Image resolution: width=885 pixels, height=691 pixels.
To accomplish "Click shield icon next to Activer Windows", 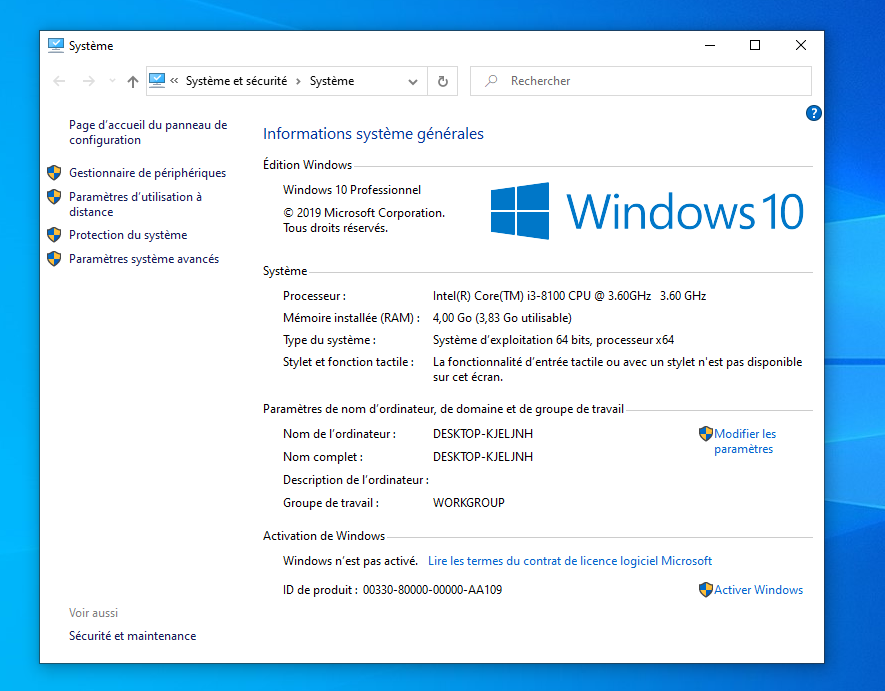I will pyautogui.click(x=706, y=589).
